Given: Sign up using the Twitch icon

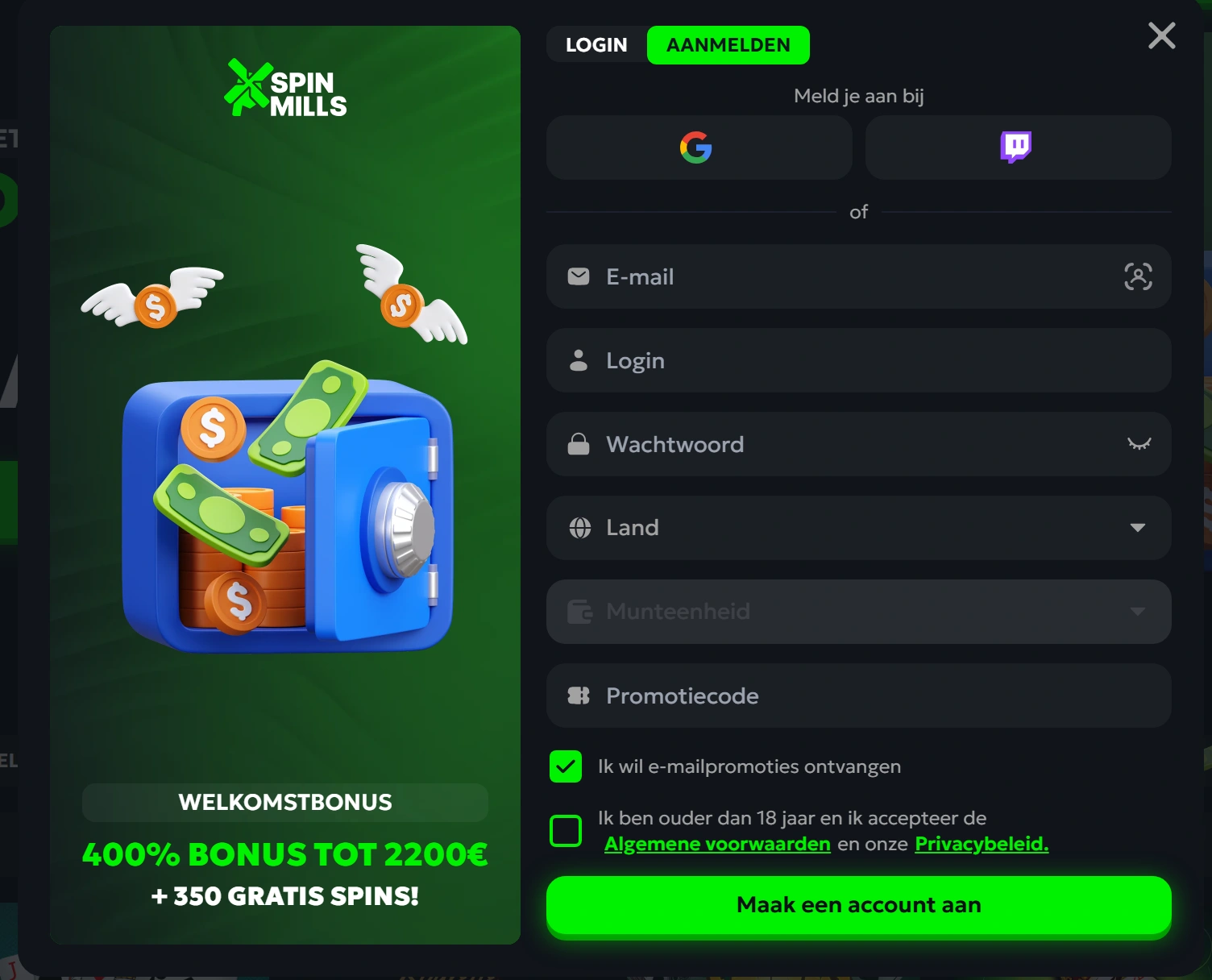Looking at the screenshot, I should point(1018,147).
